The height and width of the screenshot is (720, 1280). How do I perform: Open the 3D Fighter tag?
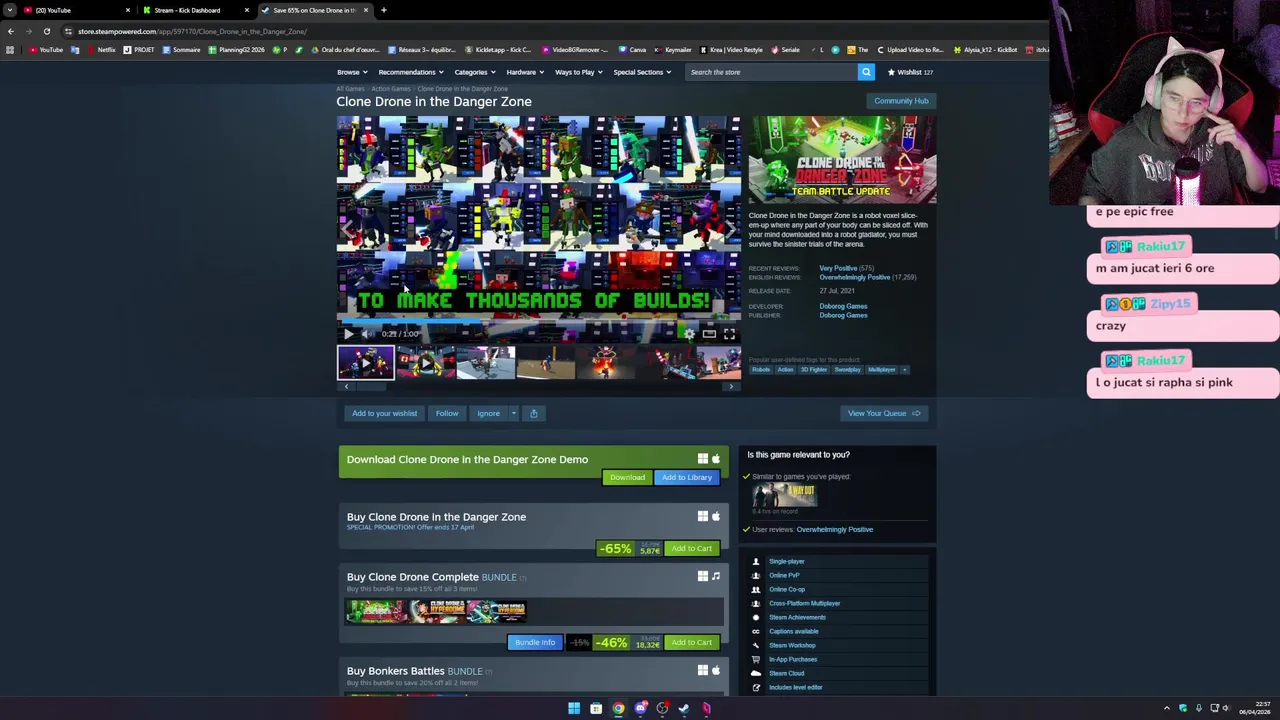(813, 370)
